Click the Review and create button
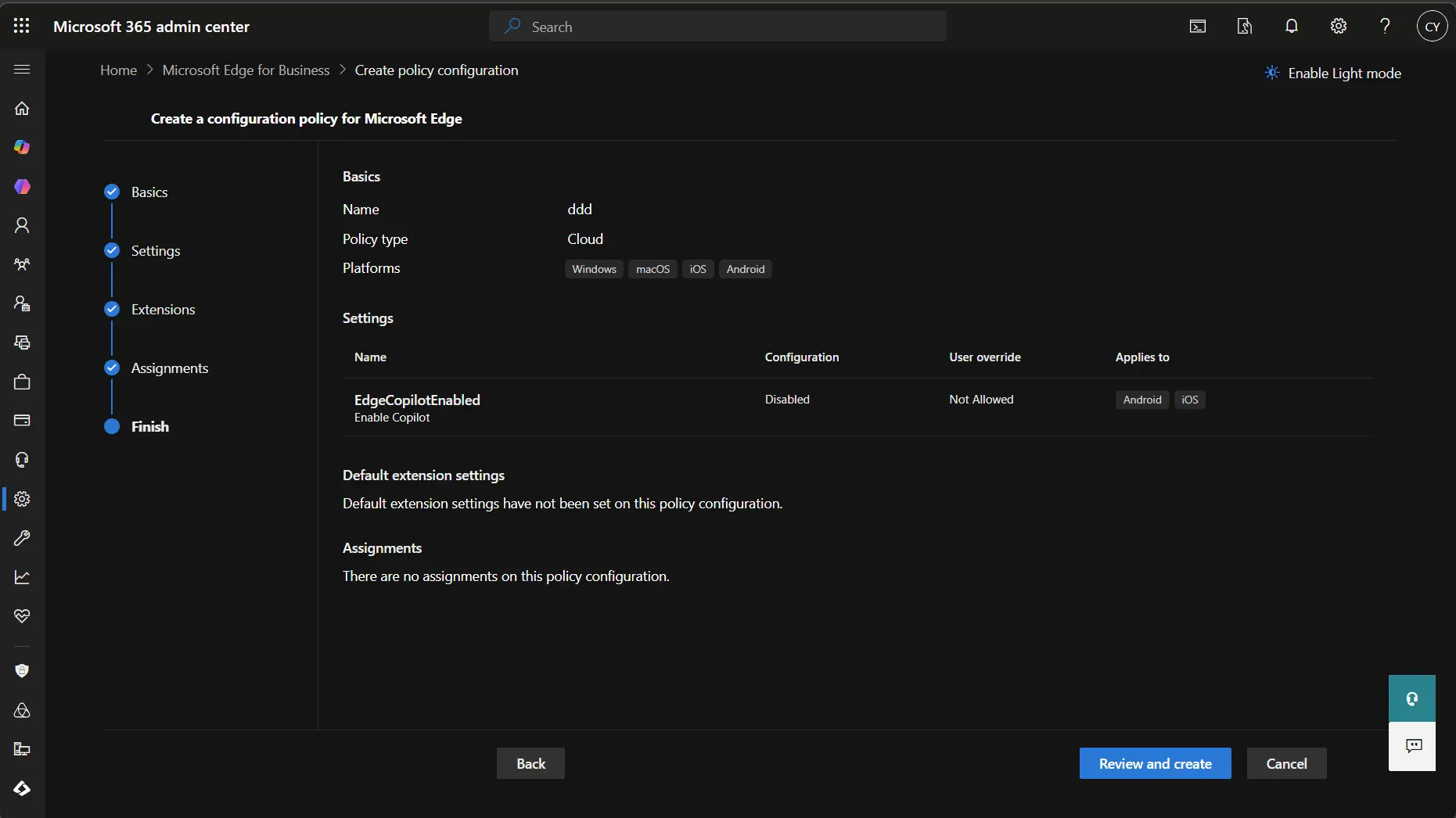1456x818 pixels. (x=1155, y=764)
